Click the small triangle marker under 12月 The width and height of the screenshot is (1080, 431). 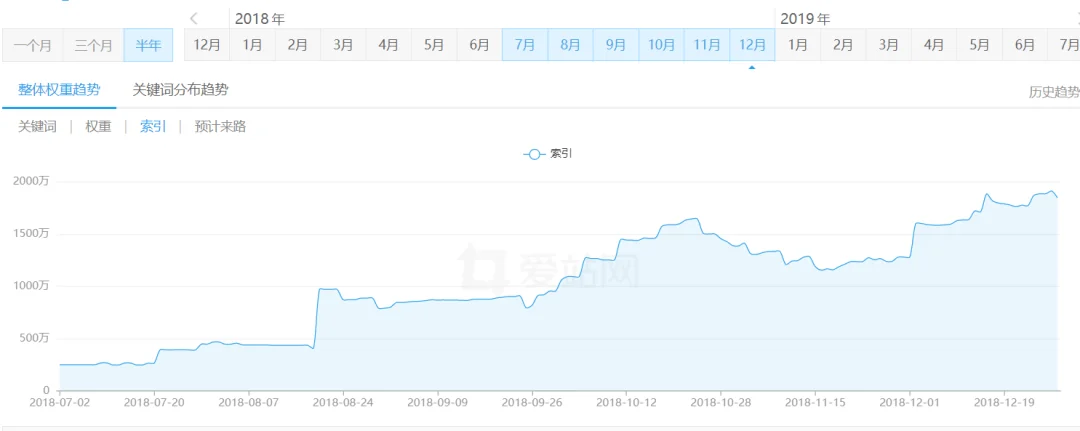coord(751,67)
